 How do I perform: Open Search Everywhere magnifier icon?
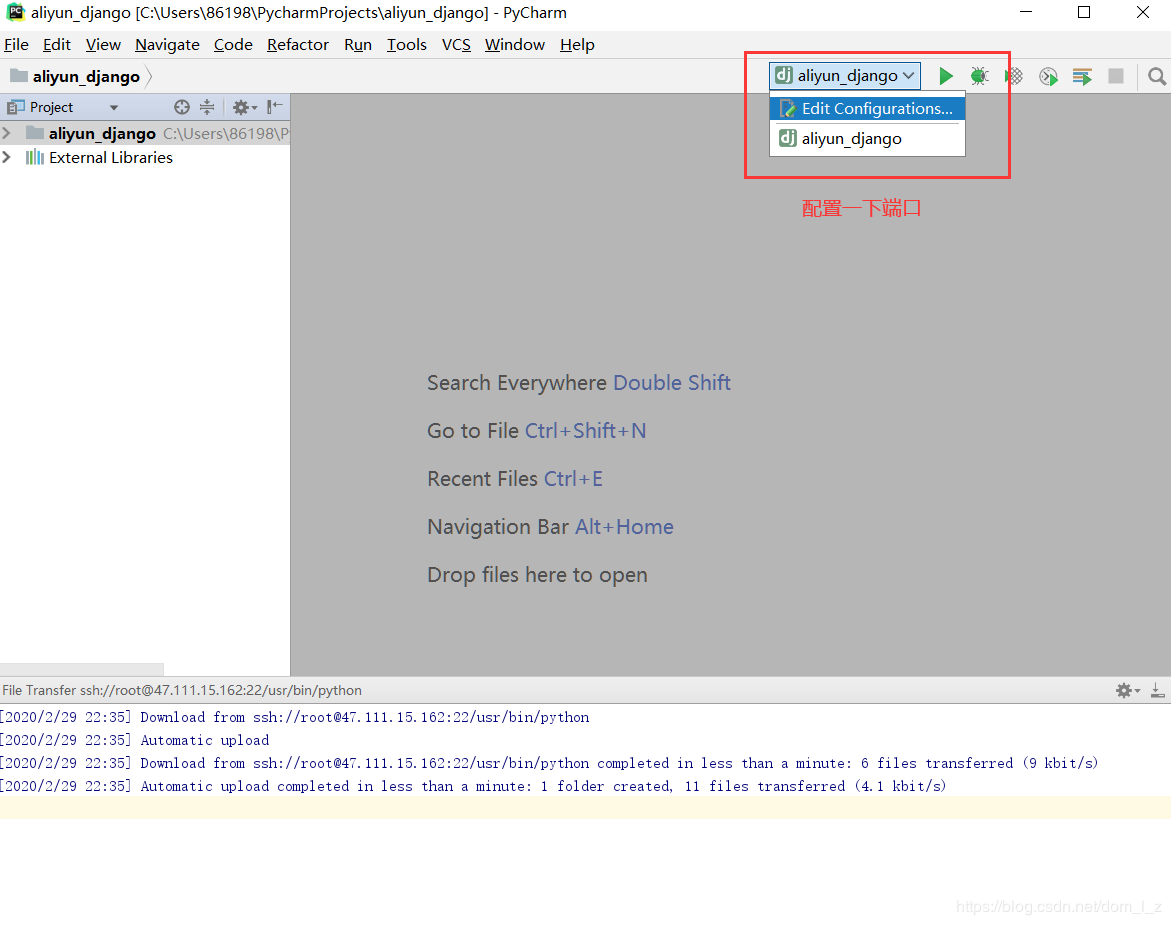pos(1156,76)
